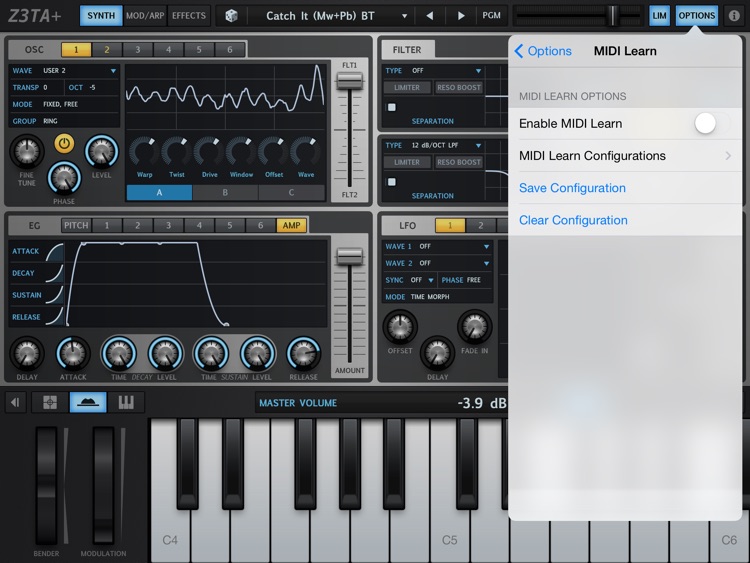750x563 pixels.
Task: Select waveform shaper bank C
Action: coord(291,192)
